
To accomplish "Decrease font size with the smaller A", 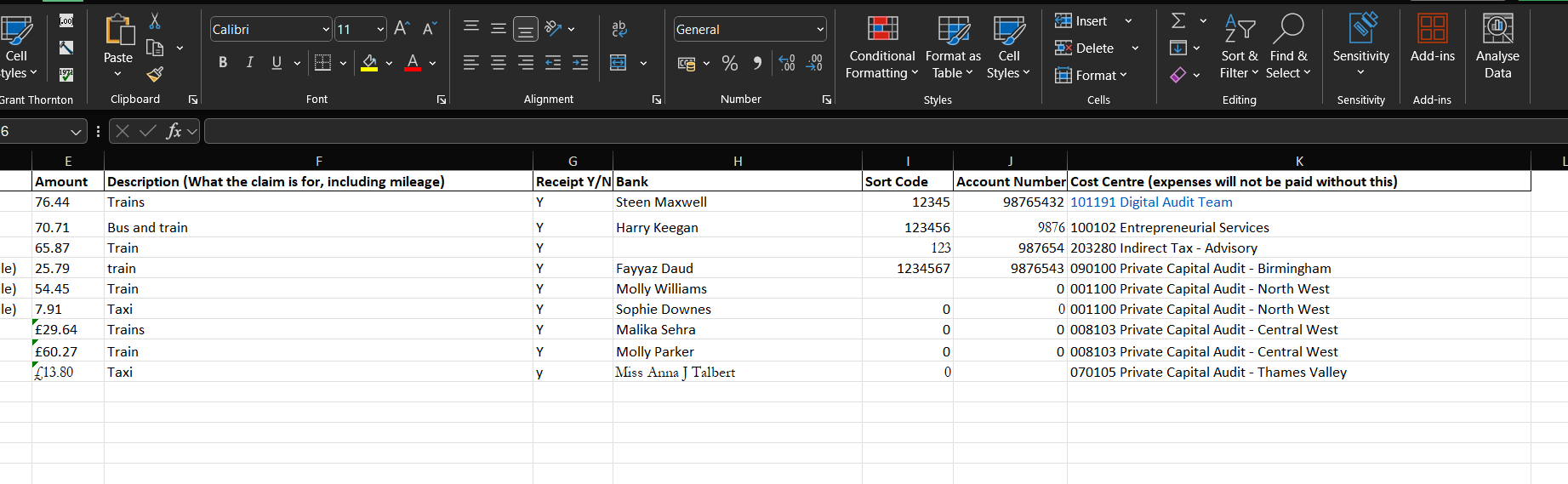I will (x=429, y=29).
